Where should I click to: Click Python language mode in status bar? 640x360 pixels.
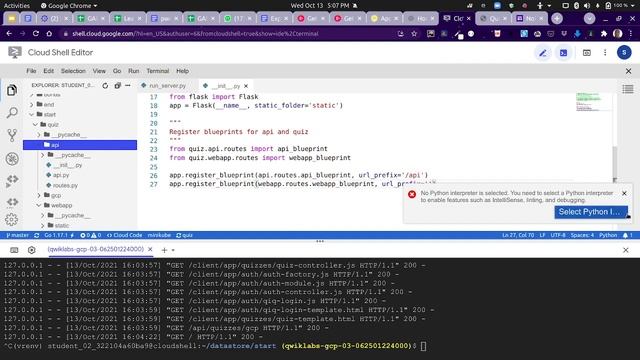[x=608, y=236]
